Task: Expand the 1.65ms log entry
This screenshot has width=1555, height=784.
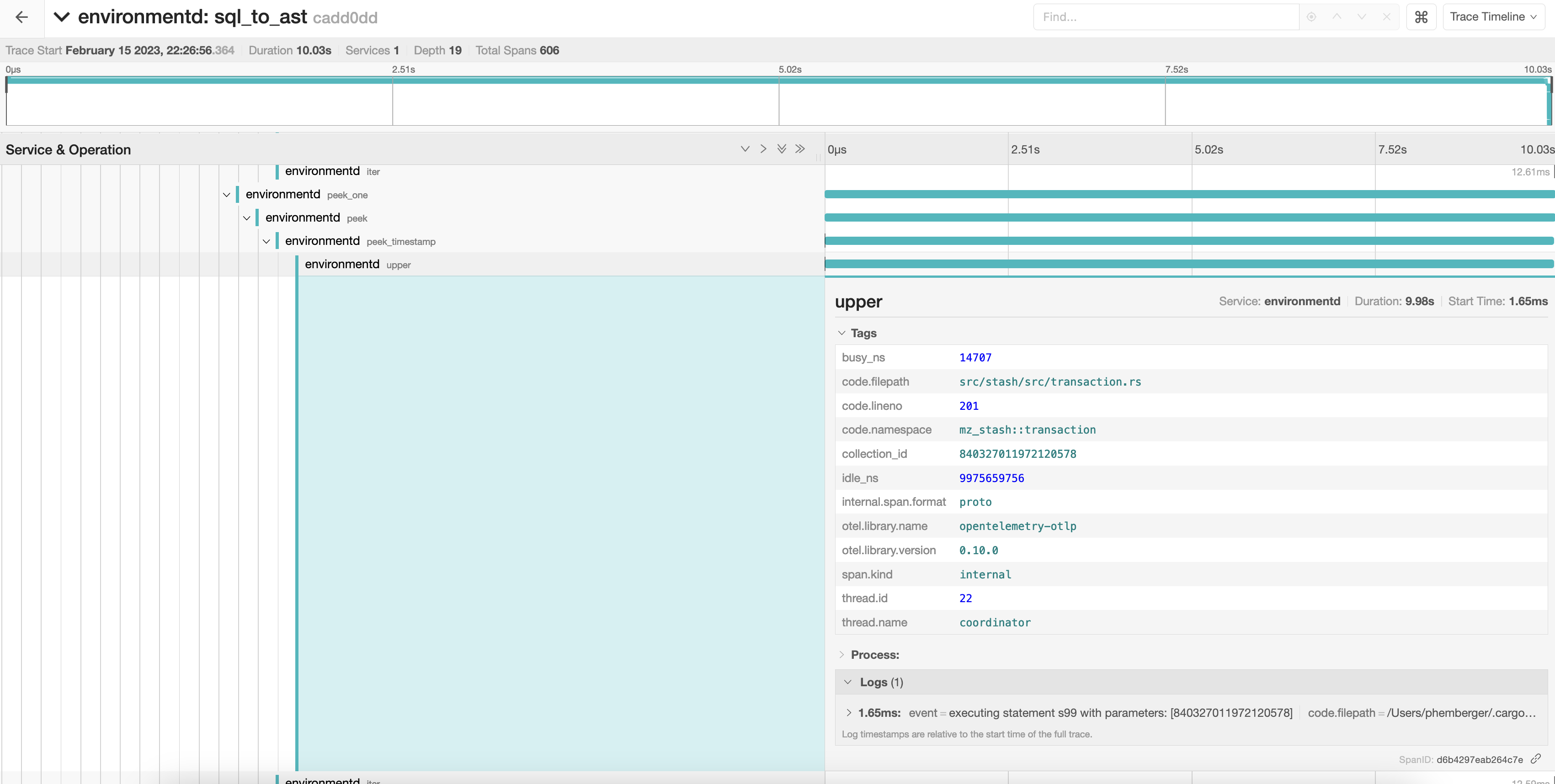Action: point(849,713)
